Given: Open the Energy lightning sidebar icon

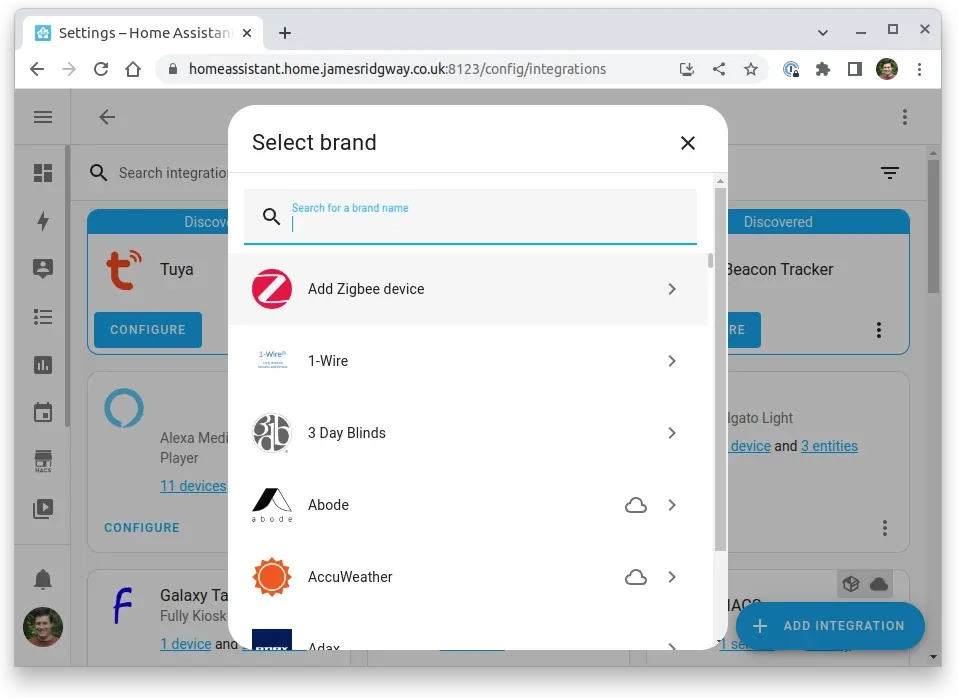Looking at the screenshot, I should pos(43,221).
